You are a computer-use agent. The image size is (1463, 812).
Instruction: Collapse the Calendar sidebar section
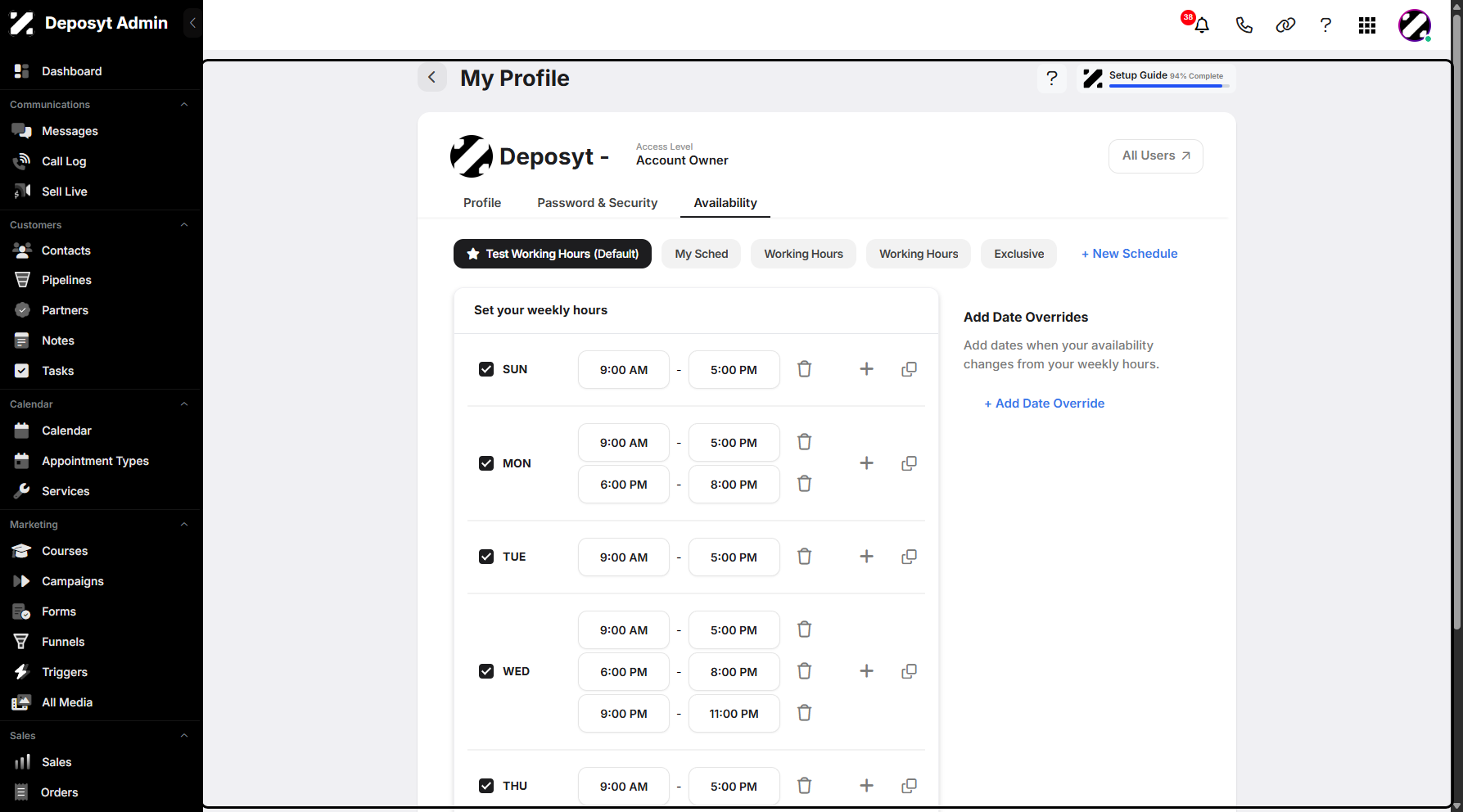(184, 404)
